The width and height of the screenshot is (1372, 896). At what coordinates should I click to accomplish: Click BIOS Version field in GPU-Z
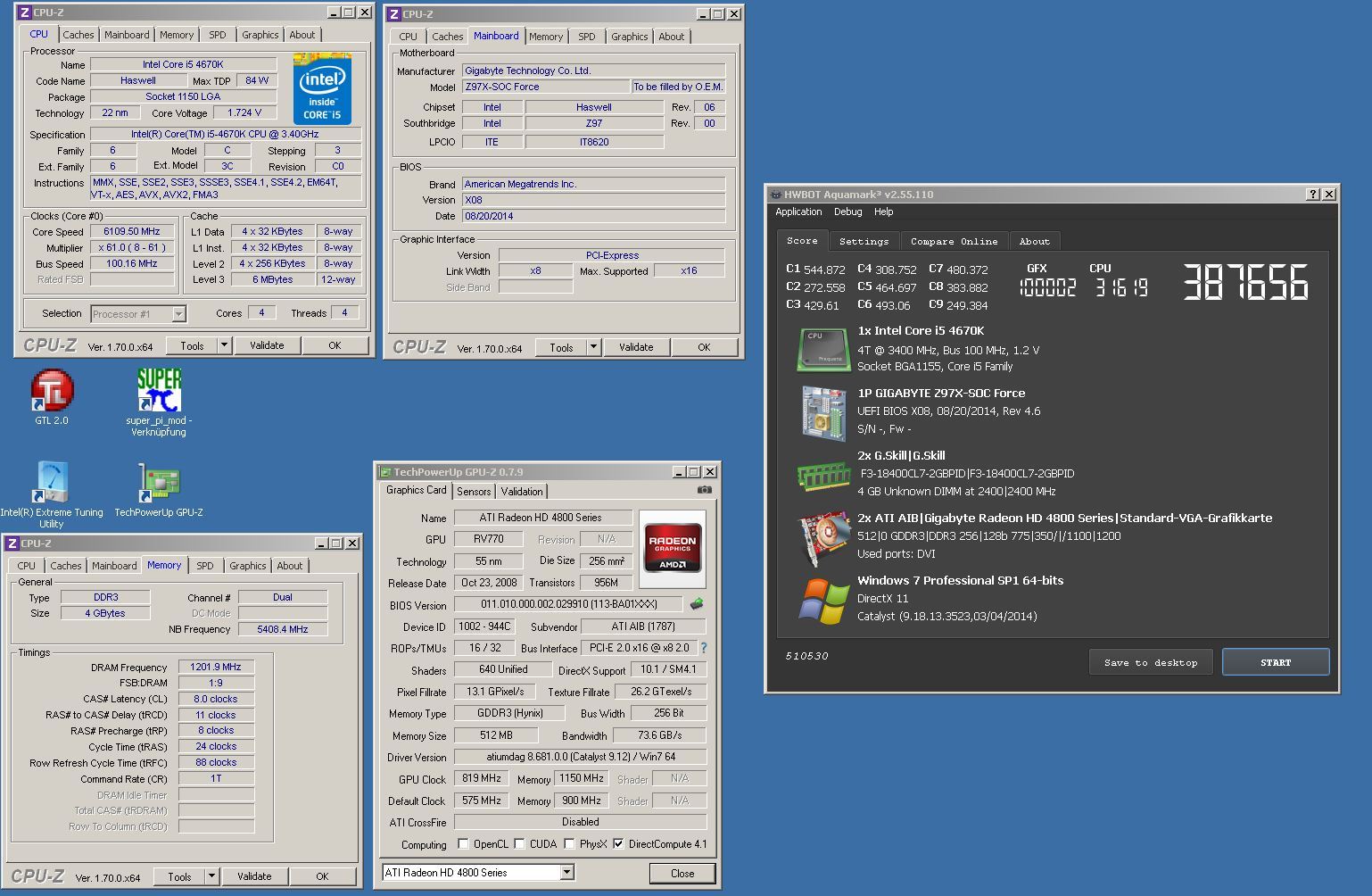(x=567, y=604)
